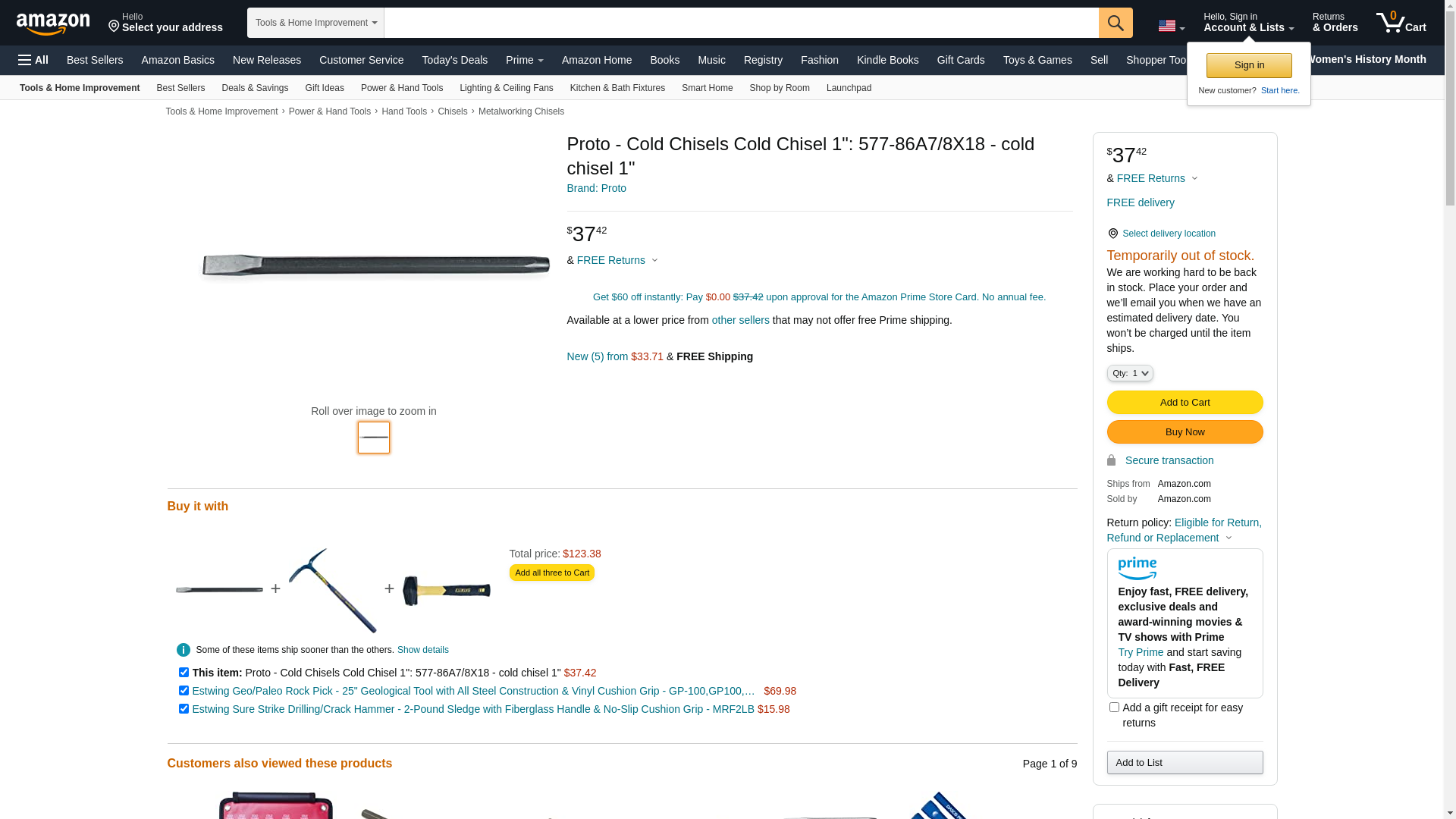Viewport: 1456px width, 819px height.
Task: Click the Prime logo in sidebar
Action: pos(1137,568)
